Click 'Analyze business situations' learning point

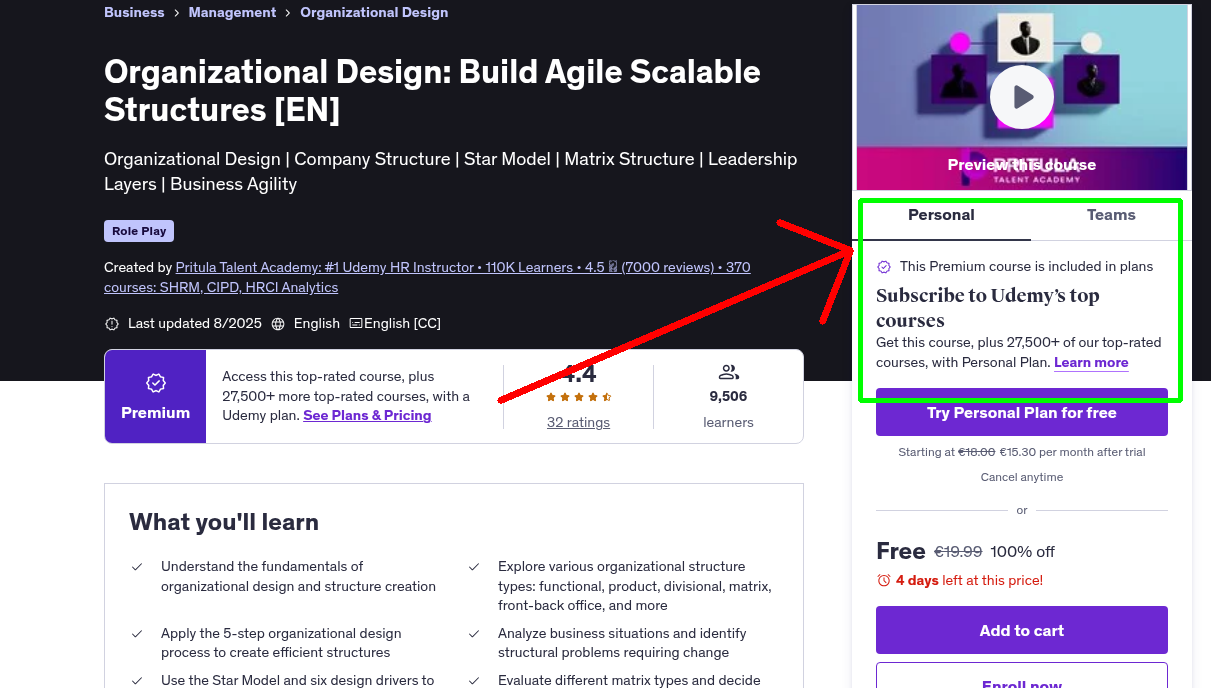[x=622, y=643]
